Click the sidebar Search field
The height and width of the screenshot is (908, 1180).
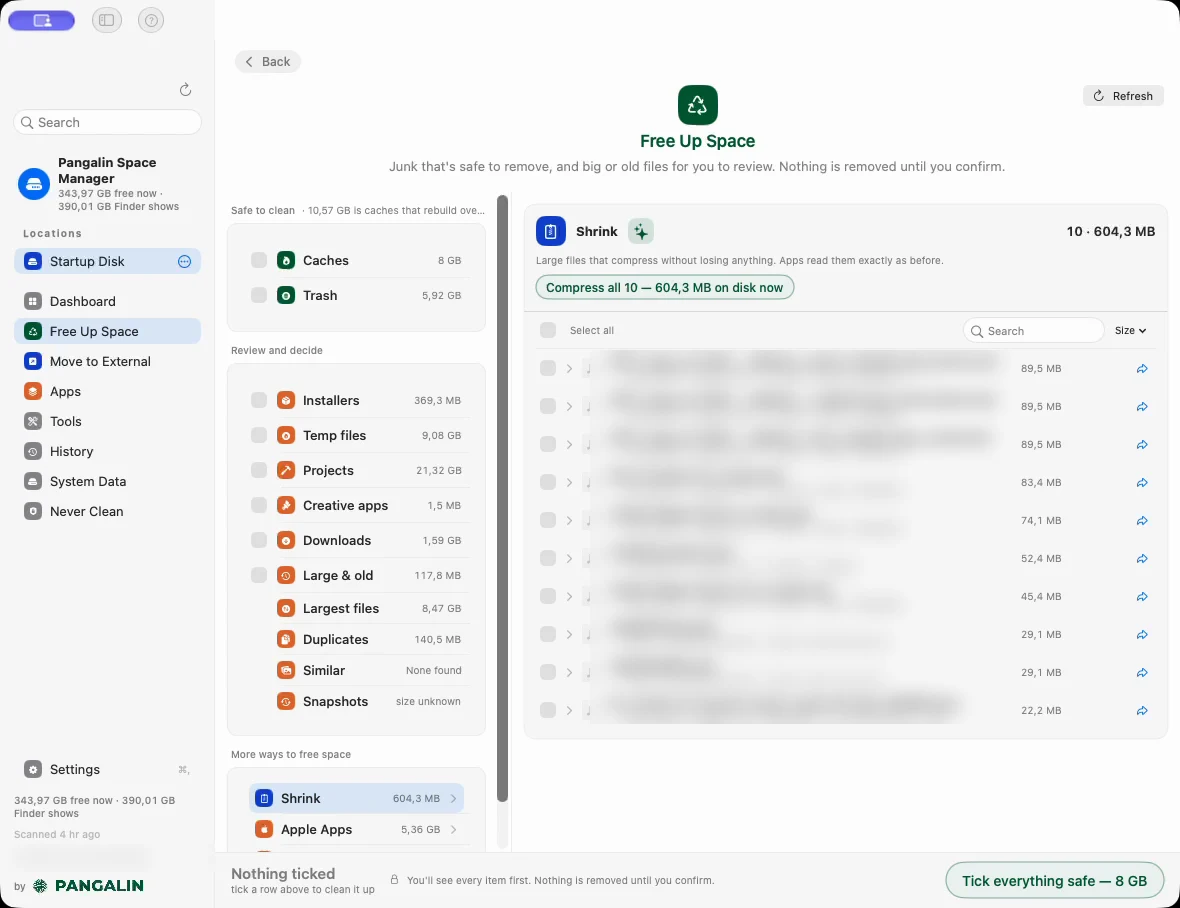click(108, 122)
